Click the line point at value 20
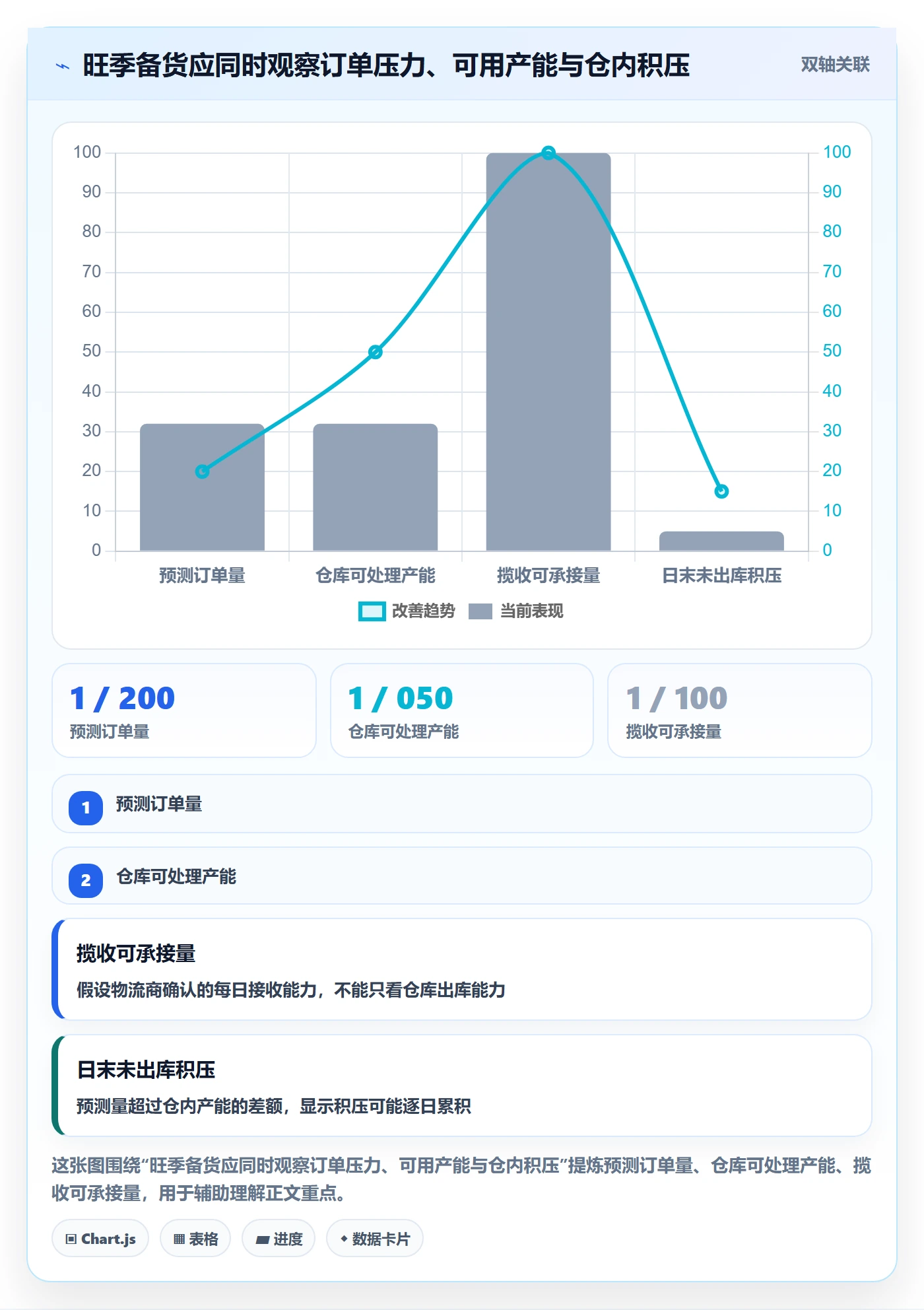 202,471
